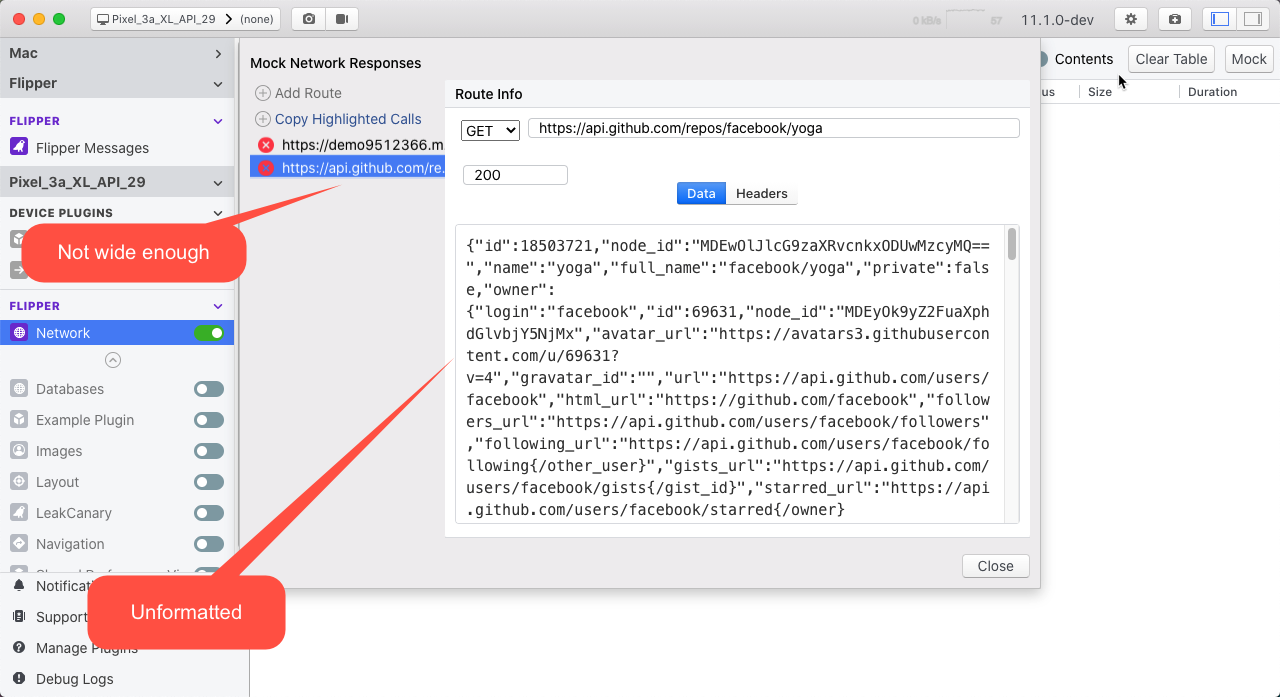Image resolution: width=1280 pixels, height=697 pixels.
Task: Delete the api.github.com route with red X
Action: pos(266,168)
